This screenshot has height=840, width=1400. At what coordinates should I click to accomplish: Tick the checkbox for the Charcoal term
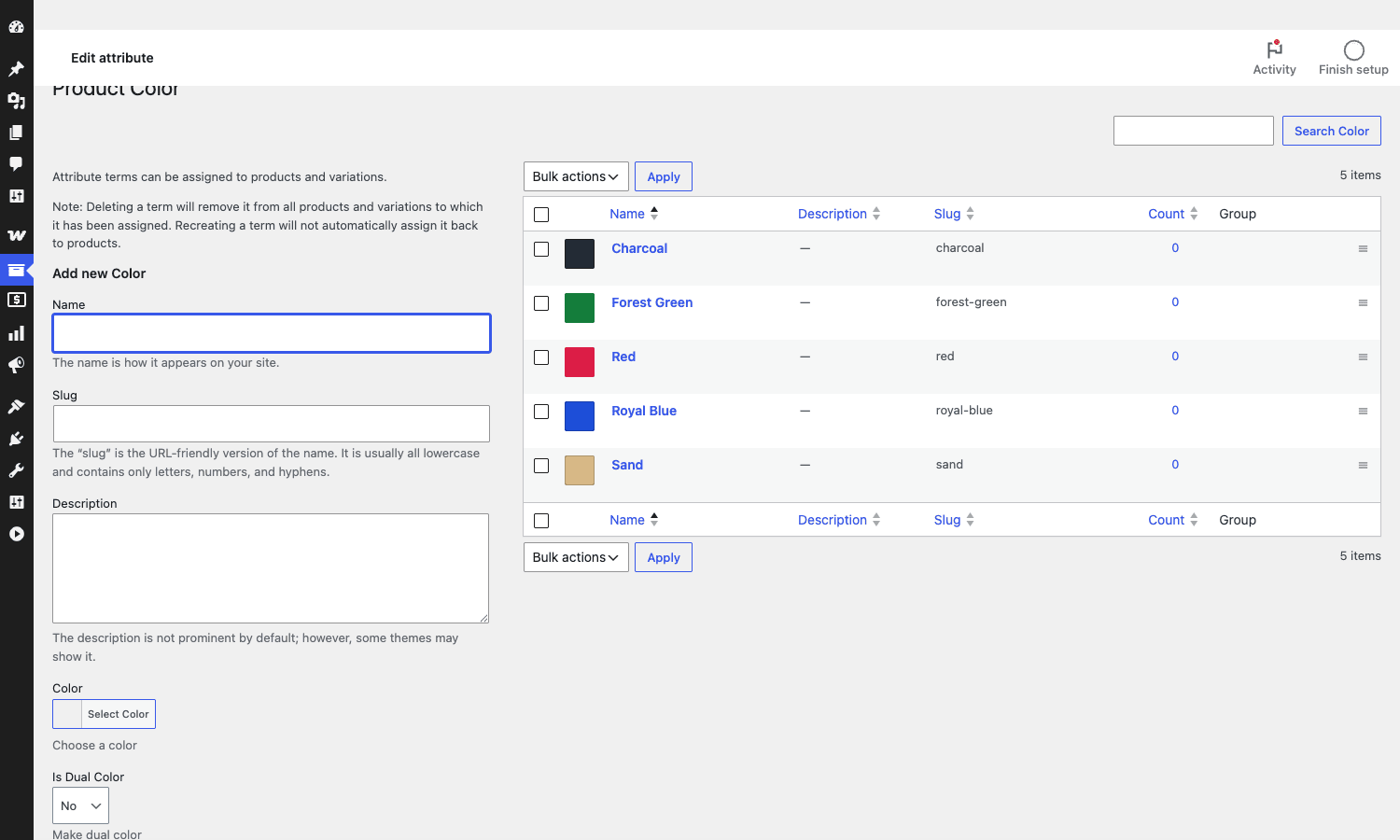click(x=541, y=249)
